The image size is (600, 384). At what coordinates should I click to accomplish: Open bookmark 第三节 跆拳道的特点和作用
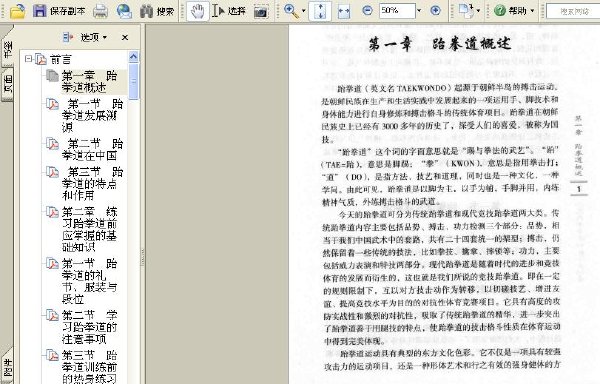(x=92, y=183)
